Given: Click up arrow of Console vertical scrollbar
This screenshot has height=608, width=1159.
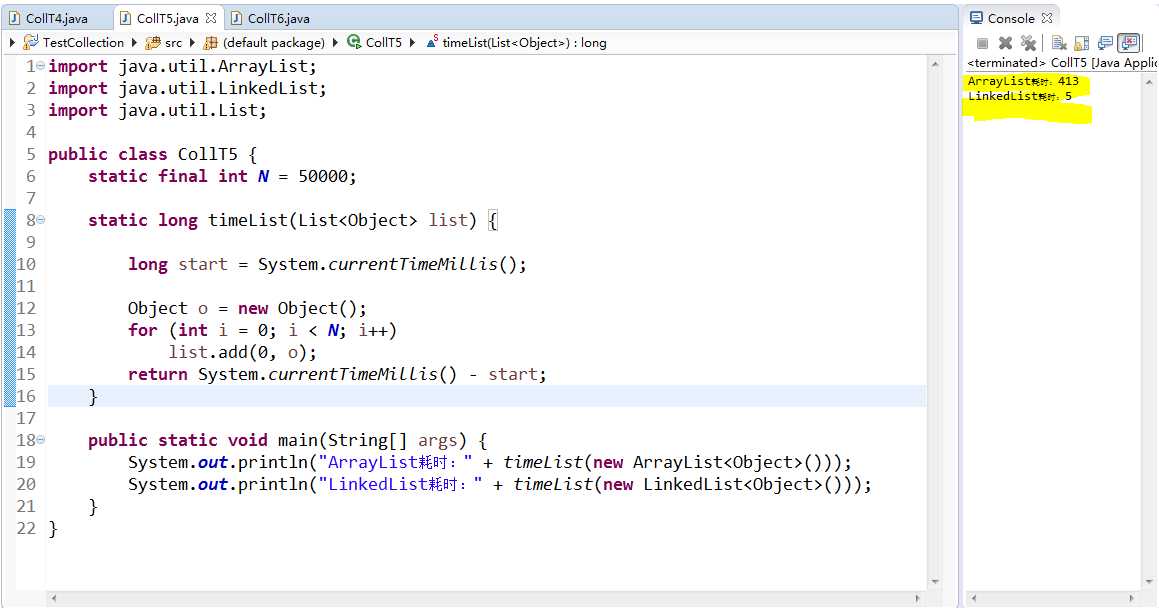Looking at the screenshot, I should tap(1149, 83).
